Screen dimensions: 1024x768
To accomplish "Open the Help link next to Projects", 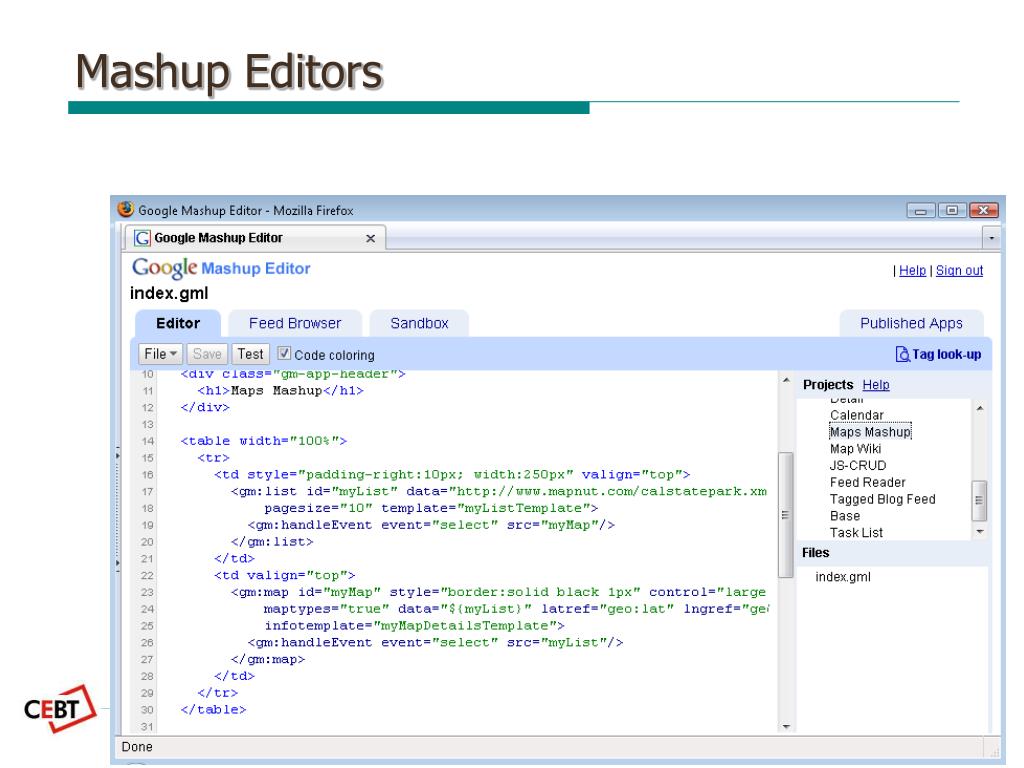I will [876, 385].
